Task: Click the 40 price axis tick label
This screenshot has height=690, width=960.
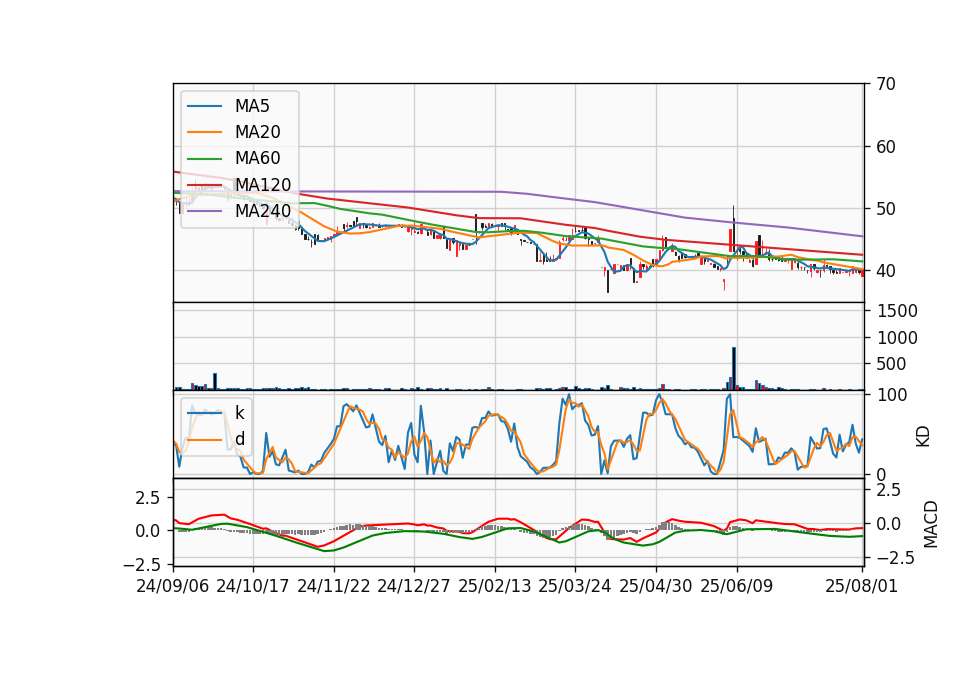Action: tap(885, 271)
